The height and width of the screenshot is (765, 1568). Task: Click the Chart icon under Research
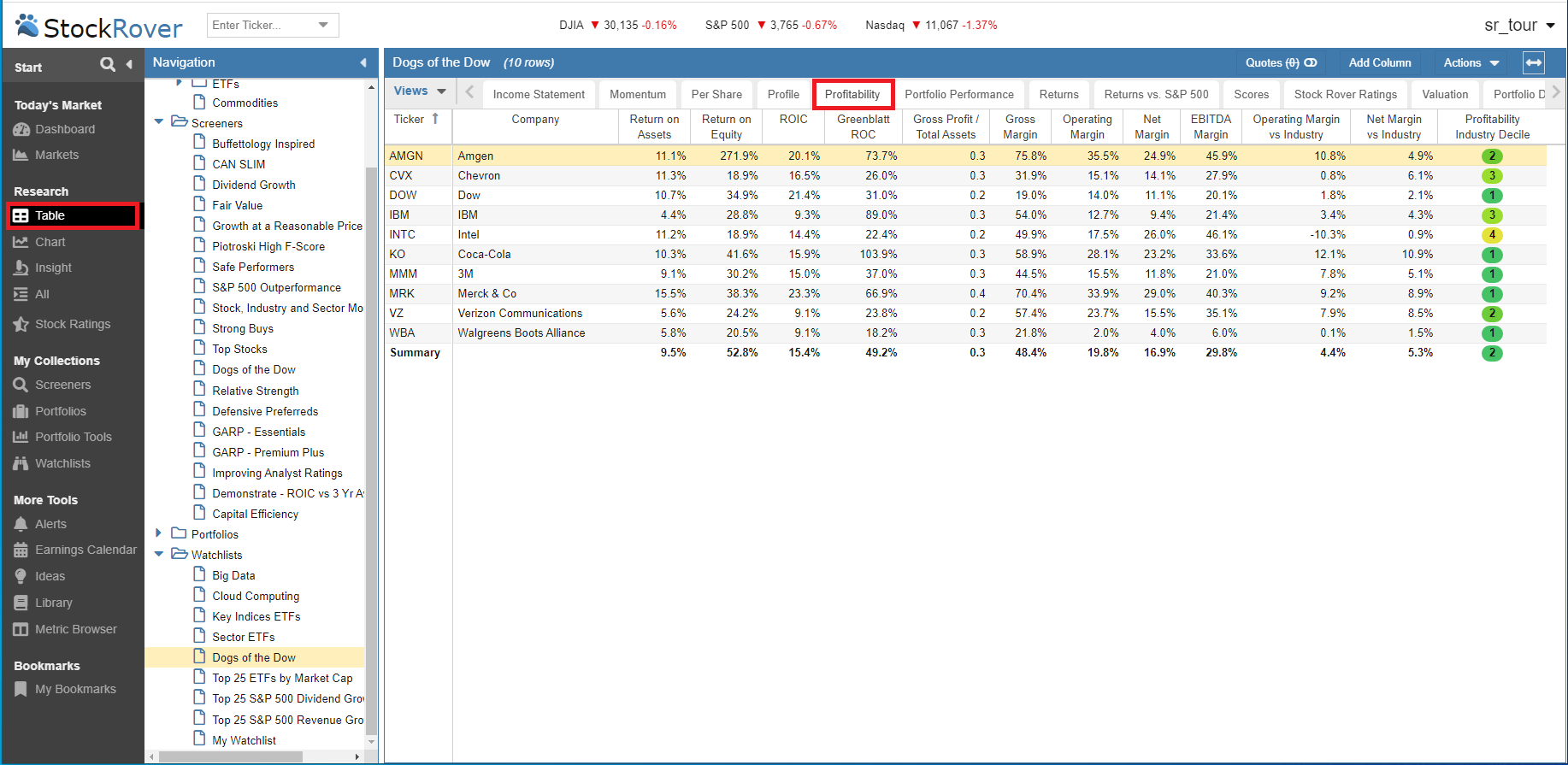coord(21,242)
